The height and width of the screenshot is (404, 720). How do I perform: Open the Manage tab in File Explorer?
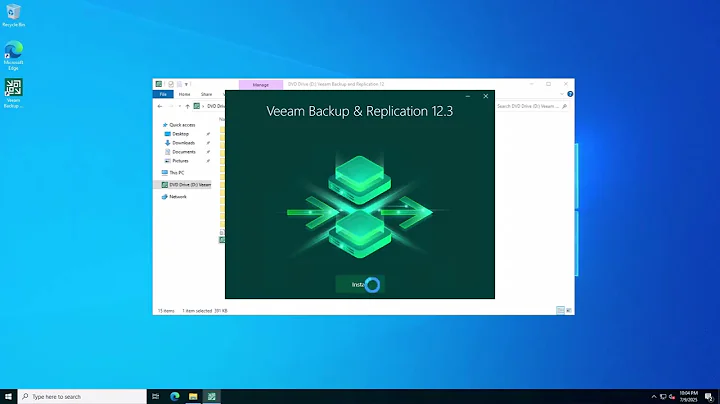(261, 84)
